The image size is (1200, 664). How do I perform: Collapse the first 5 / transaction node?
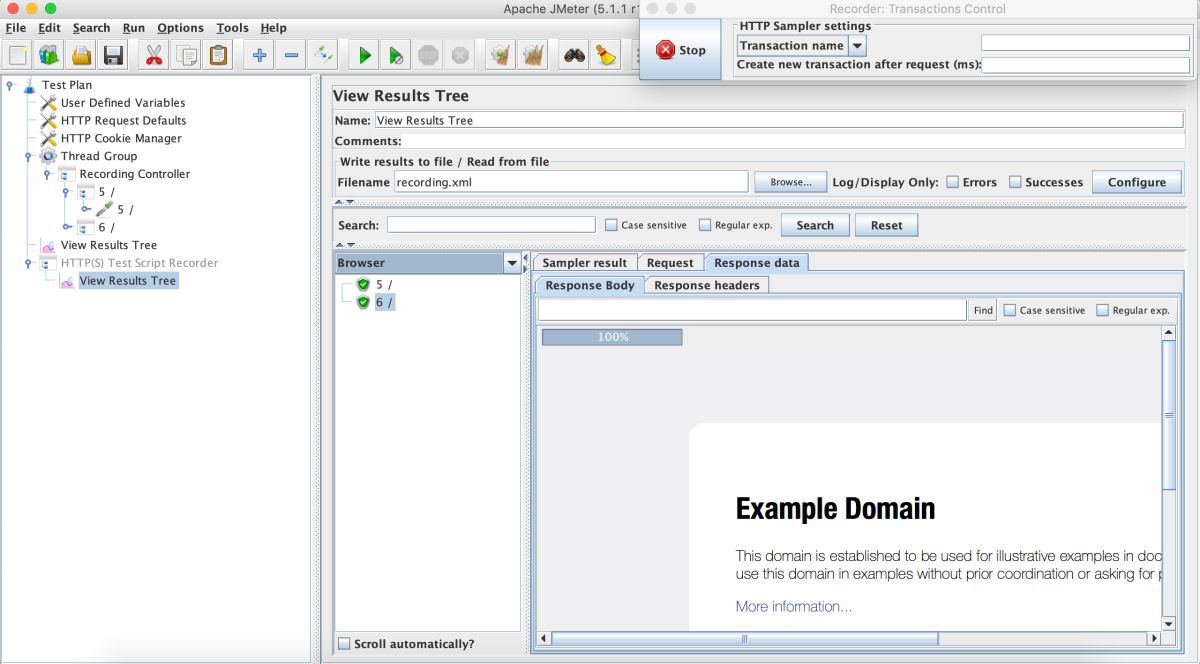(x=66, y=192)
